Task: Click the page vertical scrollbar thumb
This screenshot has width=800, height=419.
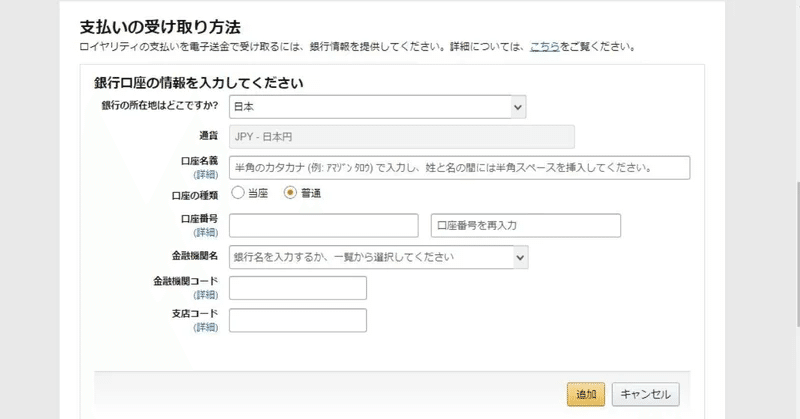Action: click(797, 254)
